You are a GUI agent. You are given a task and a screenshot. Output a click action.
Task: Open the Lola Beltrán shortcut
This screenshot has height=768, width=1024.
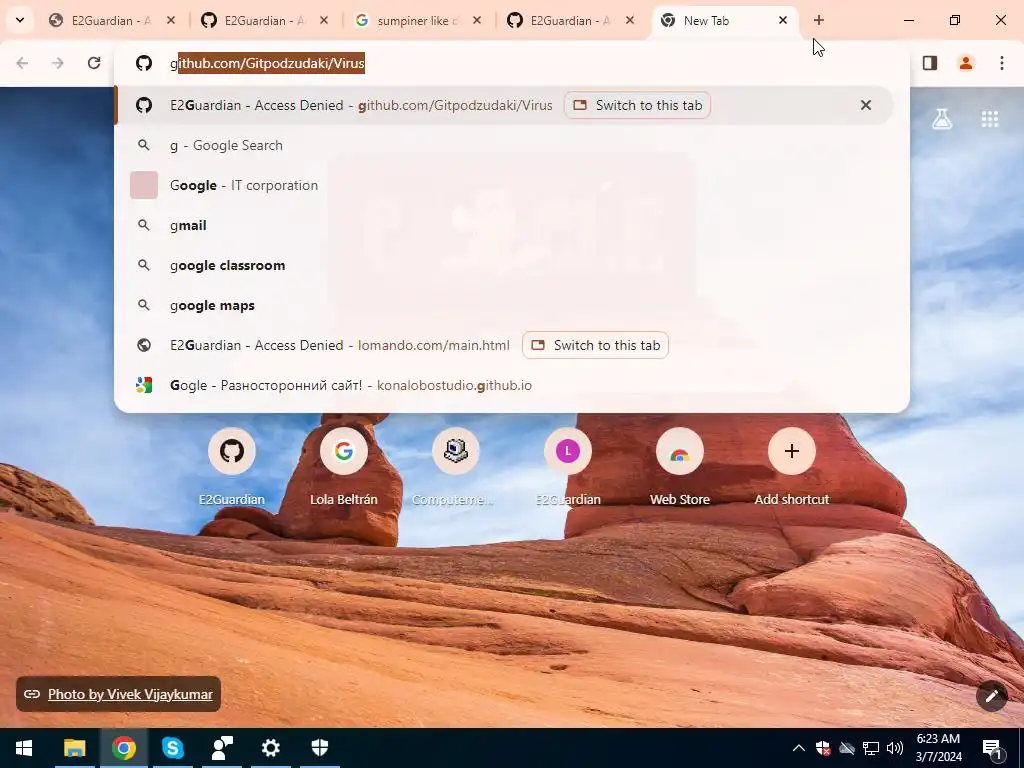pyautogui.click(x=344, y=466)
